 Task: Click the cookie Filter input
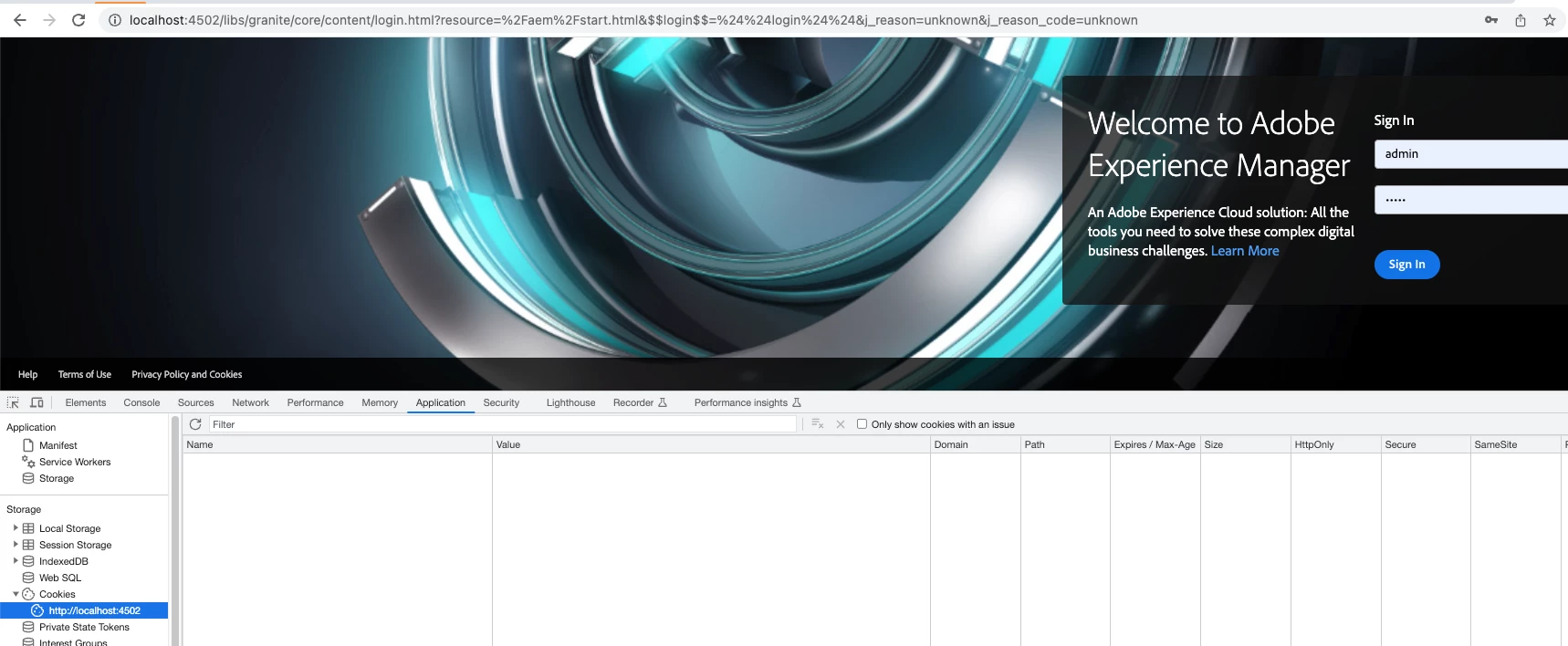(503, 424)
